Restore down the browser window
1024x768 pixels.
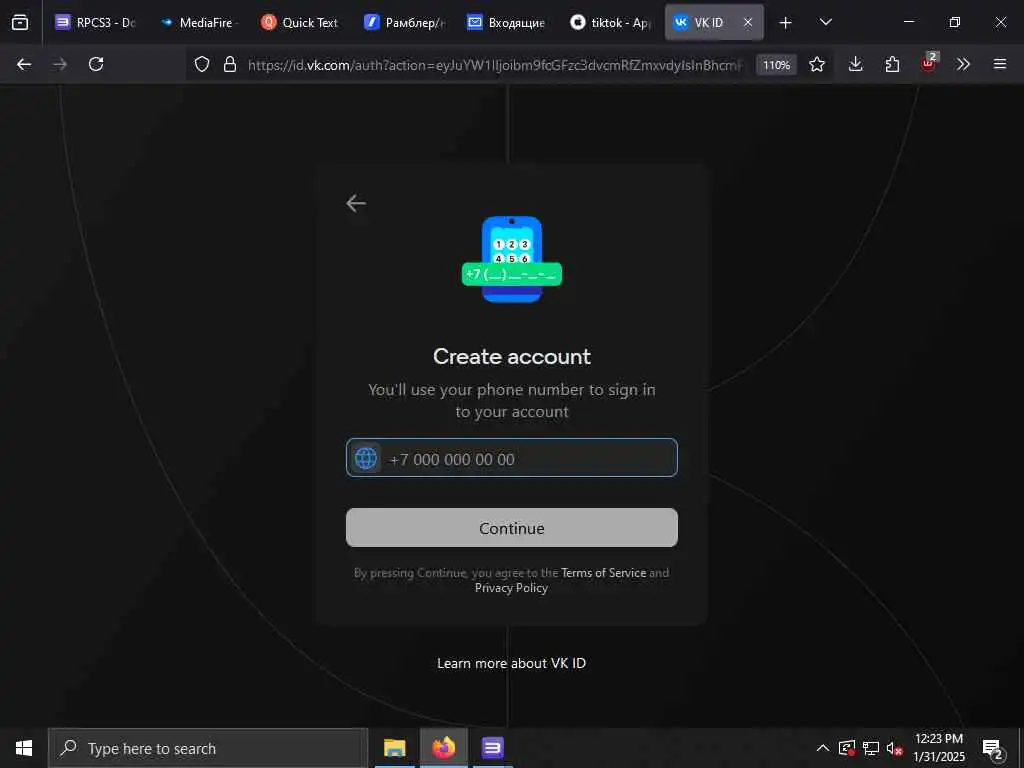955,22
